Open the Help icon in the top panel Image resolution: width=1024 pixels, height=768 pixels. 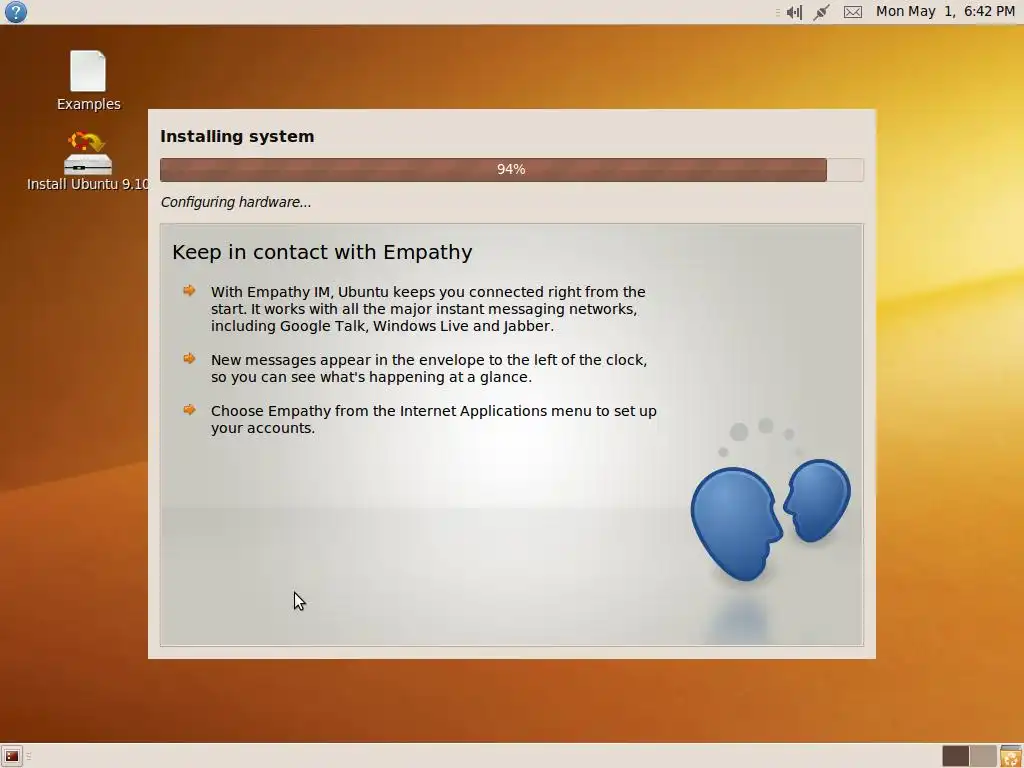tap(15, 12)
